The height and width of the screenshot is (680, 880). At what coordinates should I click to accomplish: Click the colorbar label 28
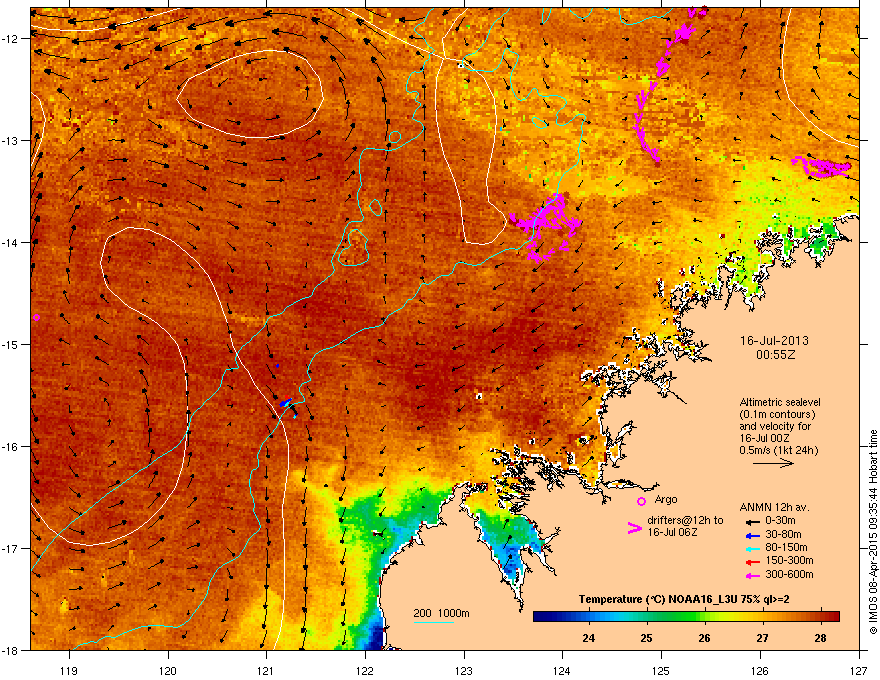point(820,638)
